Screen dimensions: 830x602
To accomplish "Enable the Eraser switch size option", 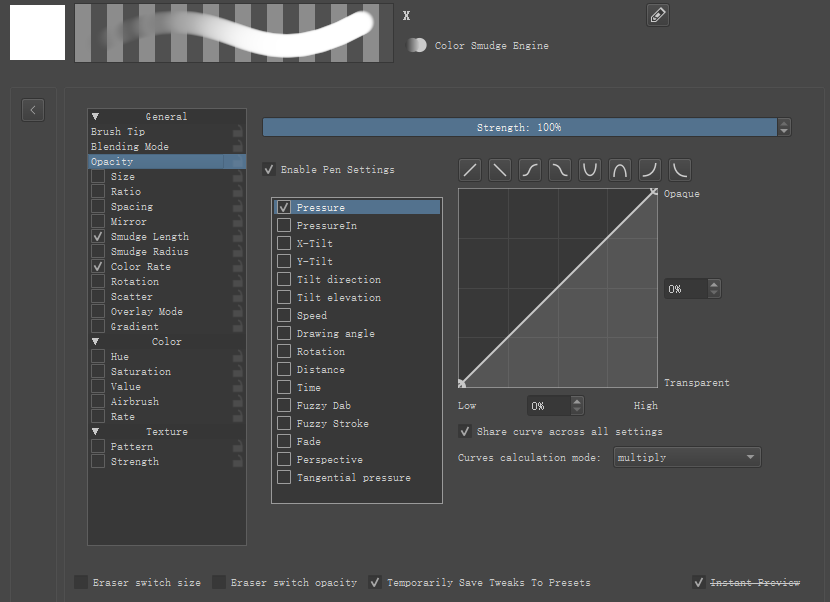I will pos(80,582).
